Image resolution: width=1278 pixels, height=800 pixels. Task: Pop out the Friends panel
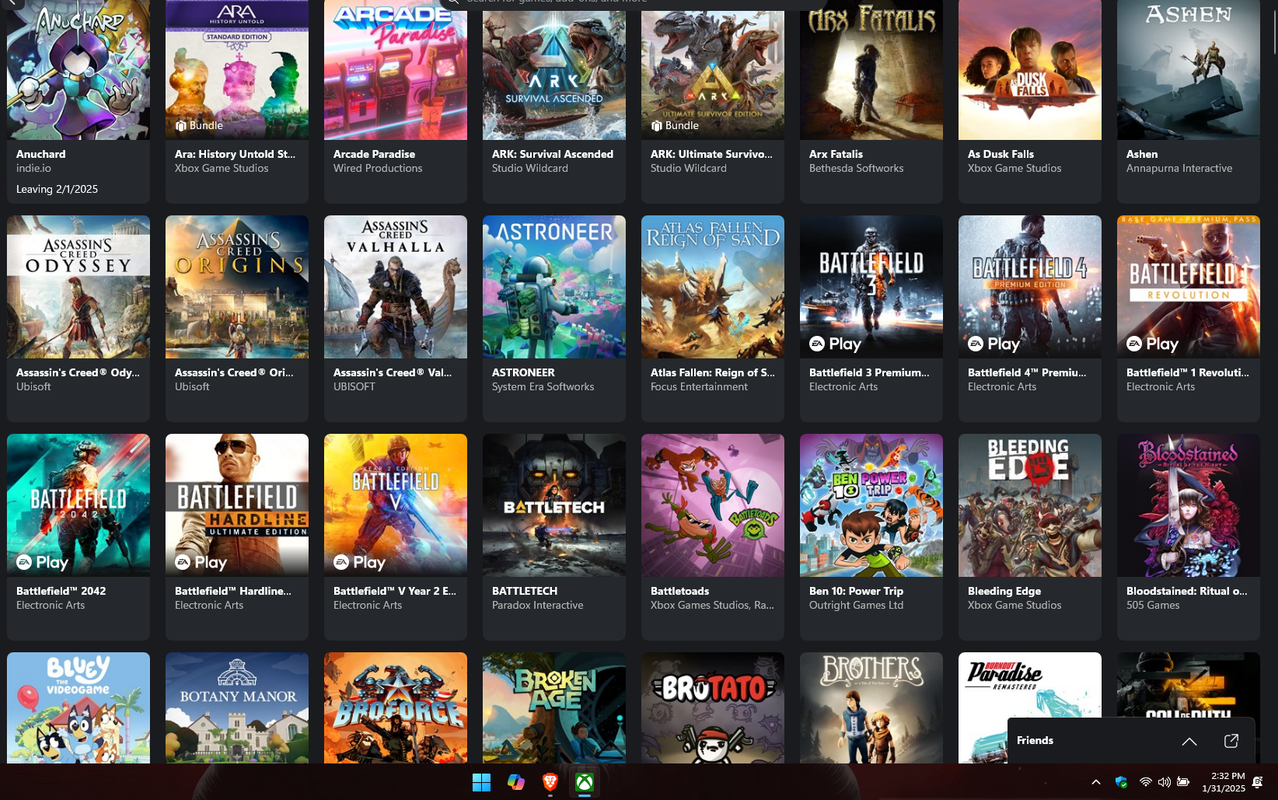coord(1231,741)
